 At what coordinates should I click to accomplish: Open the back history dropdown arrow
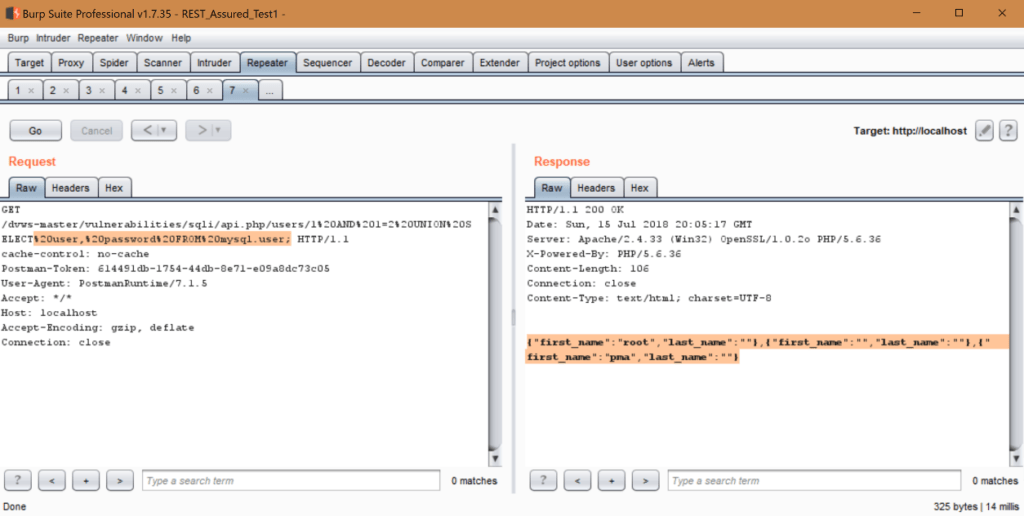click(162, 130)
